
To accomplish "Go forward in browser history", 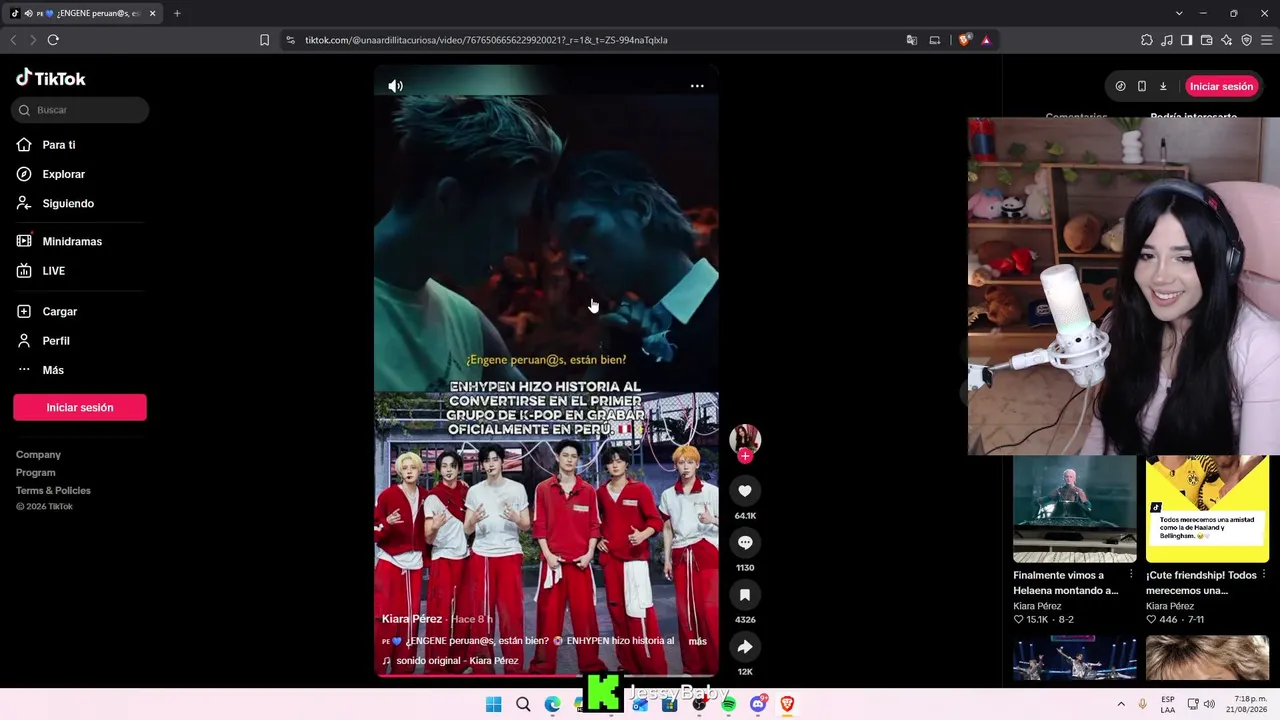I will tap(33, 40).
